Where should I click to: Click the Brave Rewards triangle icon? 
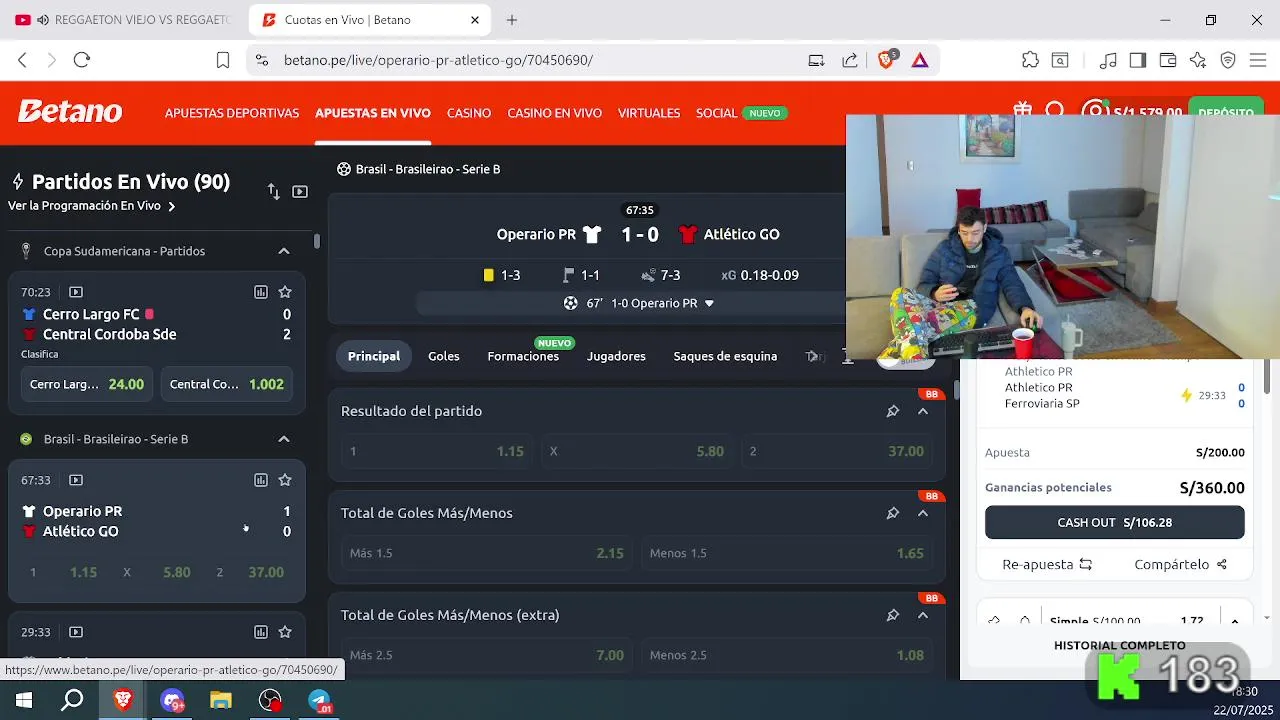[920, 60]
